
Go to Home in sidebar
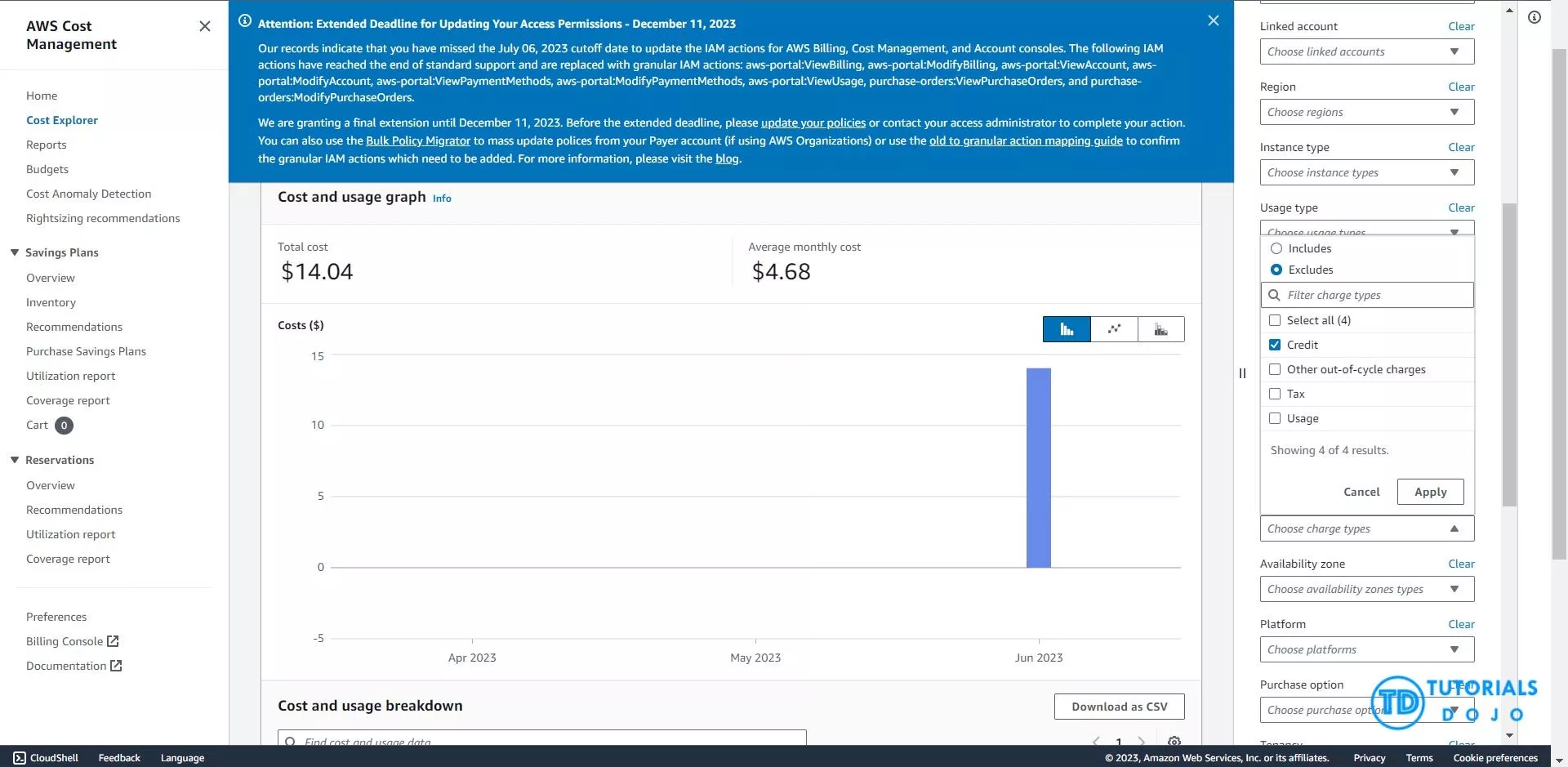point(42,96)
